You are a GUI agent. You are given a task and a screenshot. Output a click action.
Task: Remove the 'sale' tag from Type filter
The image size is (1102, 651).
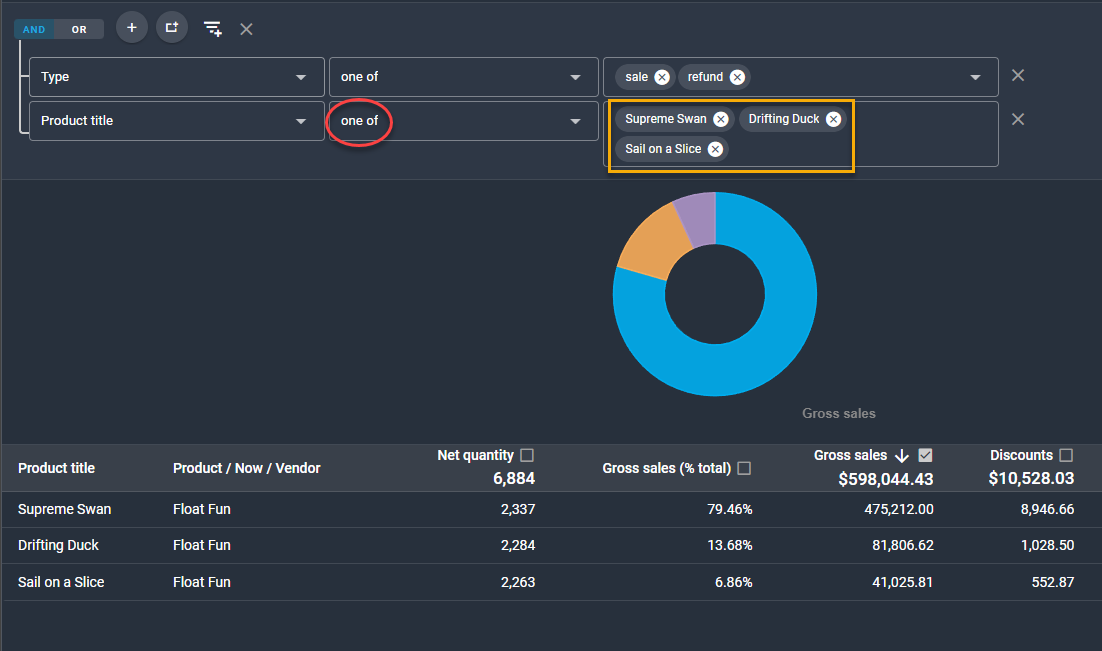pyautogui.click(x=662, y=77)
